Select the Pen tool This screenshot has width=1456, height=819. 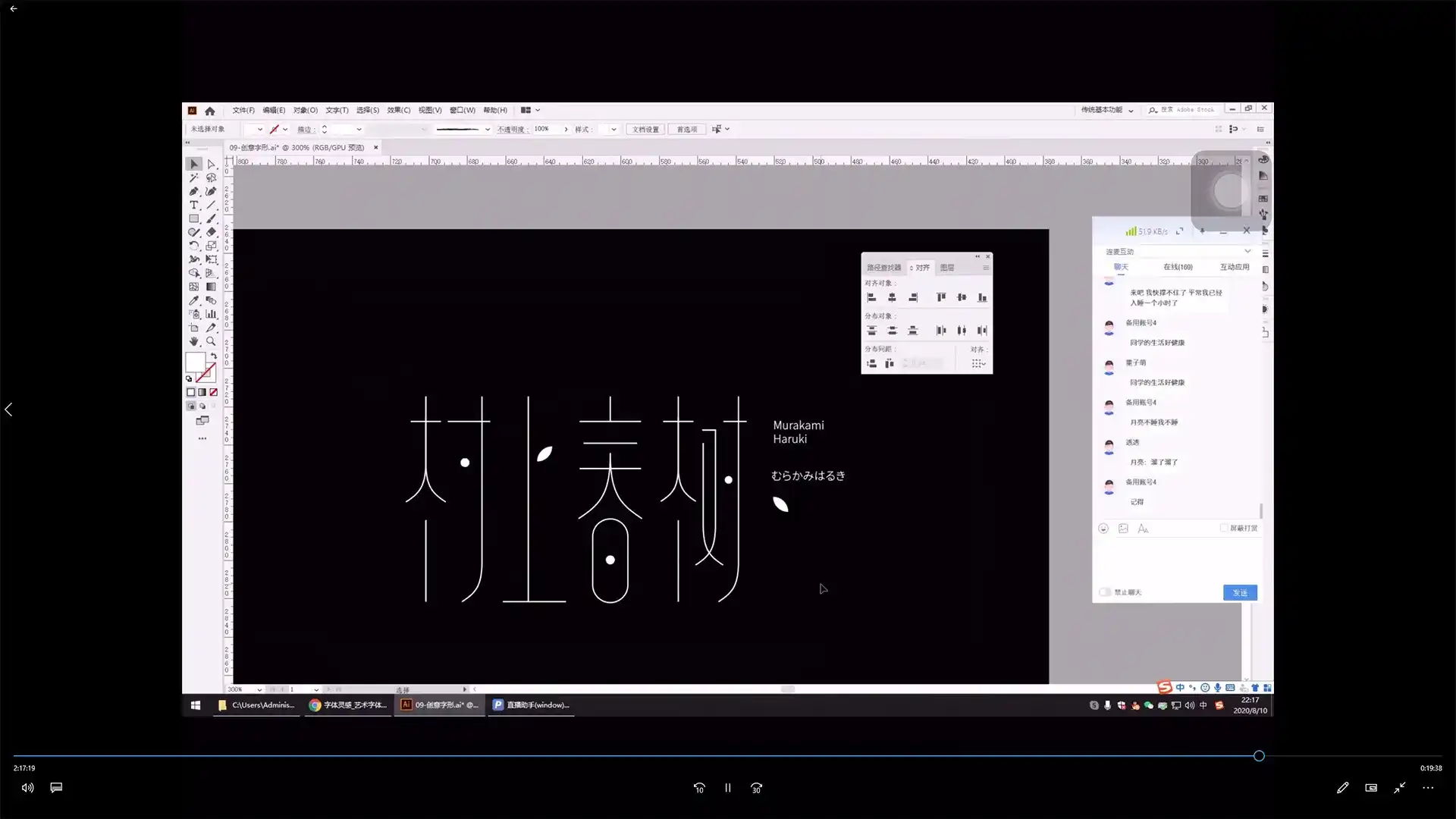pos(193,191)
